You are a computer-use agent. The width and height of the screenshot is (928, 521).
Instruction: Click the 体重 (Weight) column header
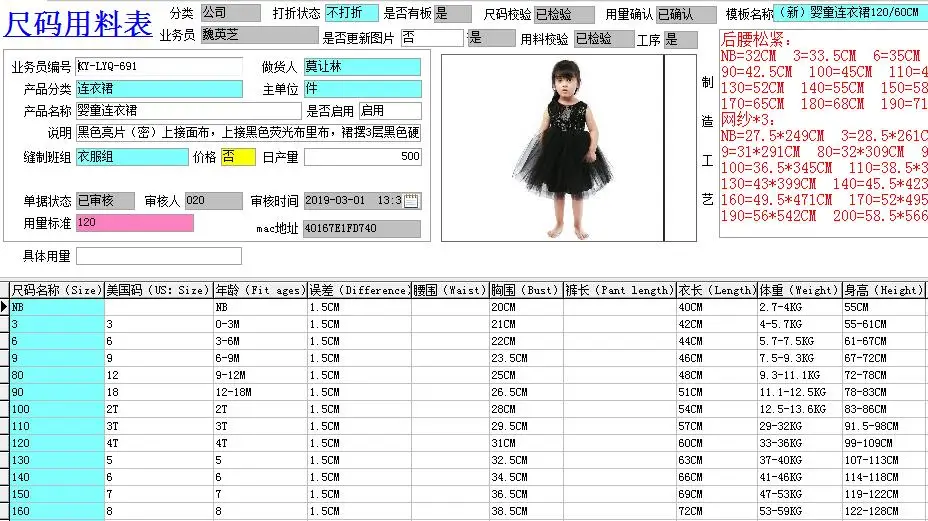pos(800,290)
